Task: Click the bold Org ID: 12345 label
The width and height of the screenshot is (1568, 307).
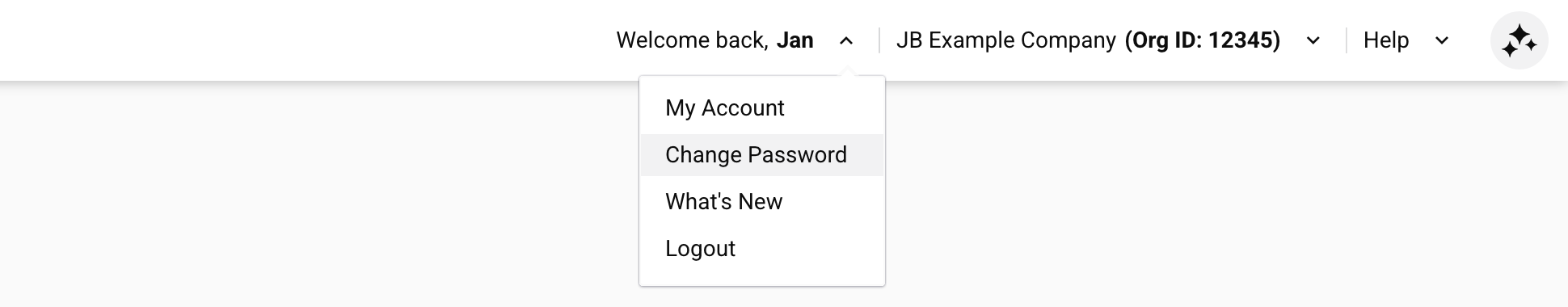Action: click(x=1203, y=40)
